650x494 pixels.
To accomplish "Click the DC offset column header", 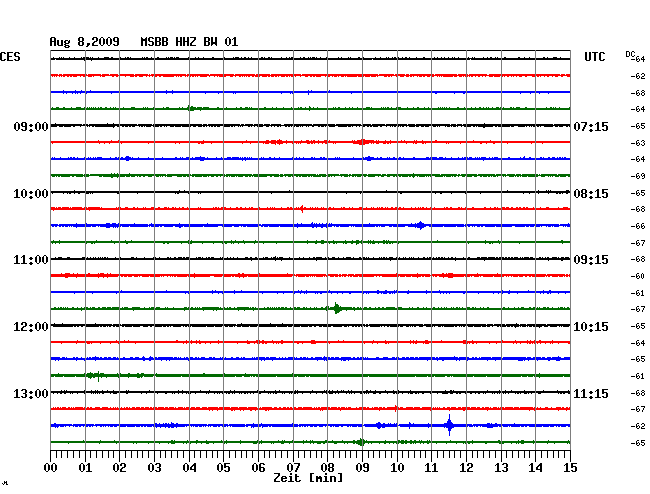I will (x=630, y=53).
